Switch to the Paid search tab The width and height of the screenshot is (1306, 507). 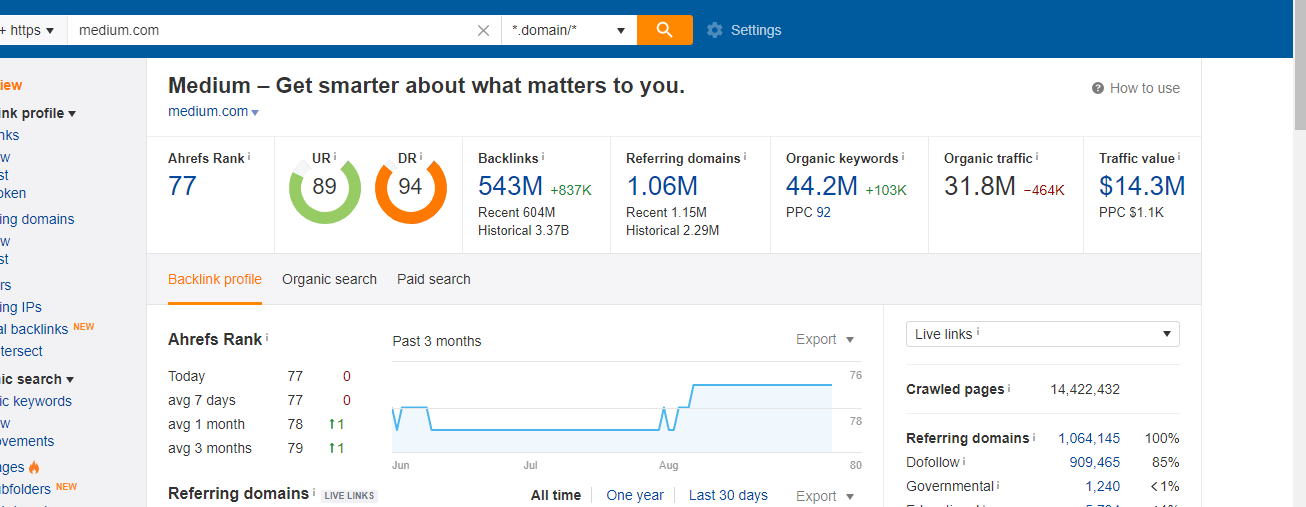(433, 279)
